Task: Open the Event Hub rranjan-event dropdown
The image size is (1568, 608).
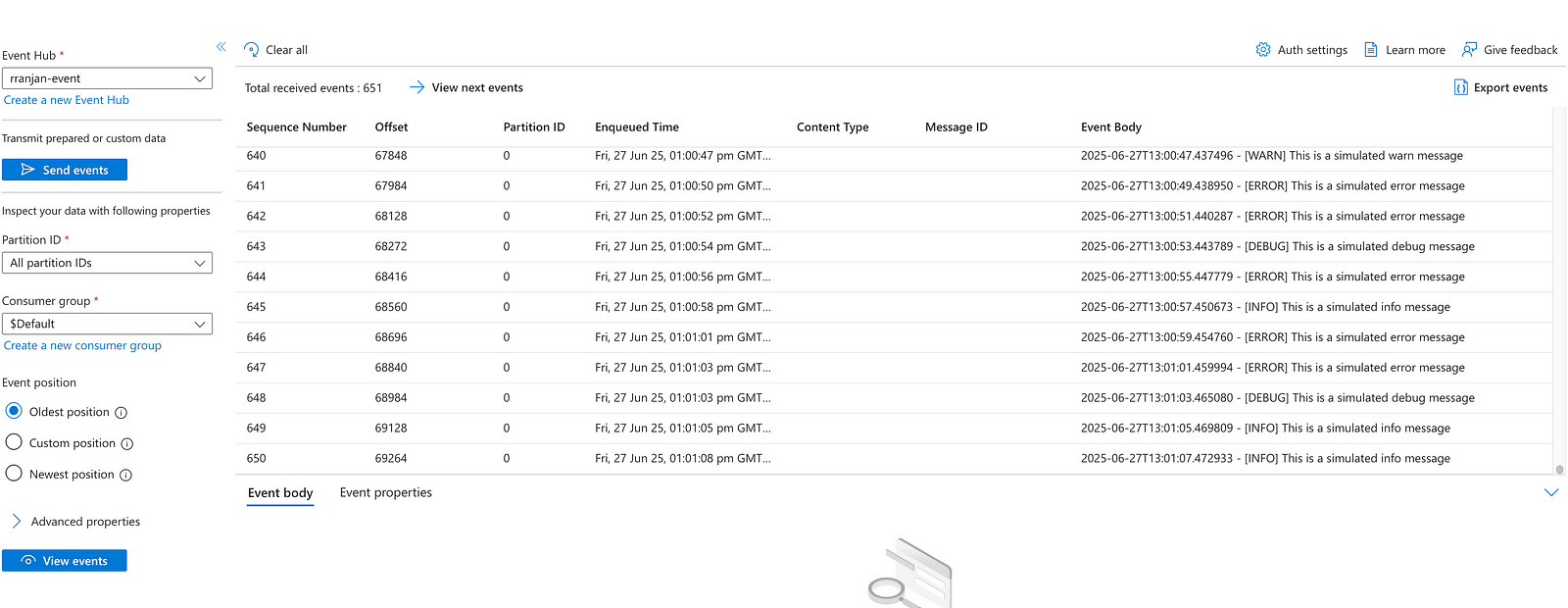Action: point(107,78)
